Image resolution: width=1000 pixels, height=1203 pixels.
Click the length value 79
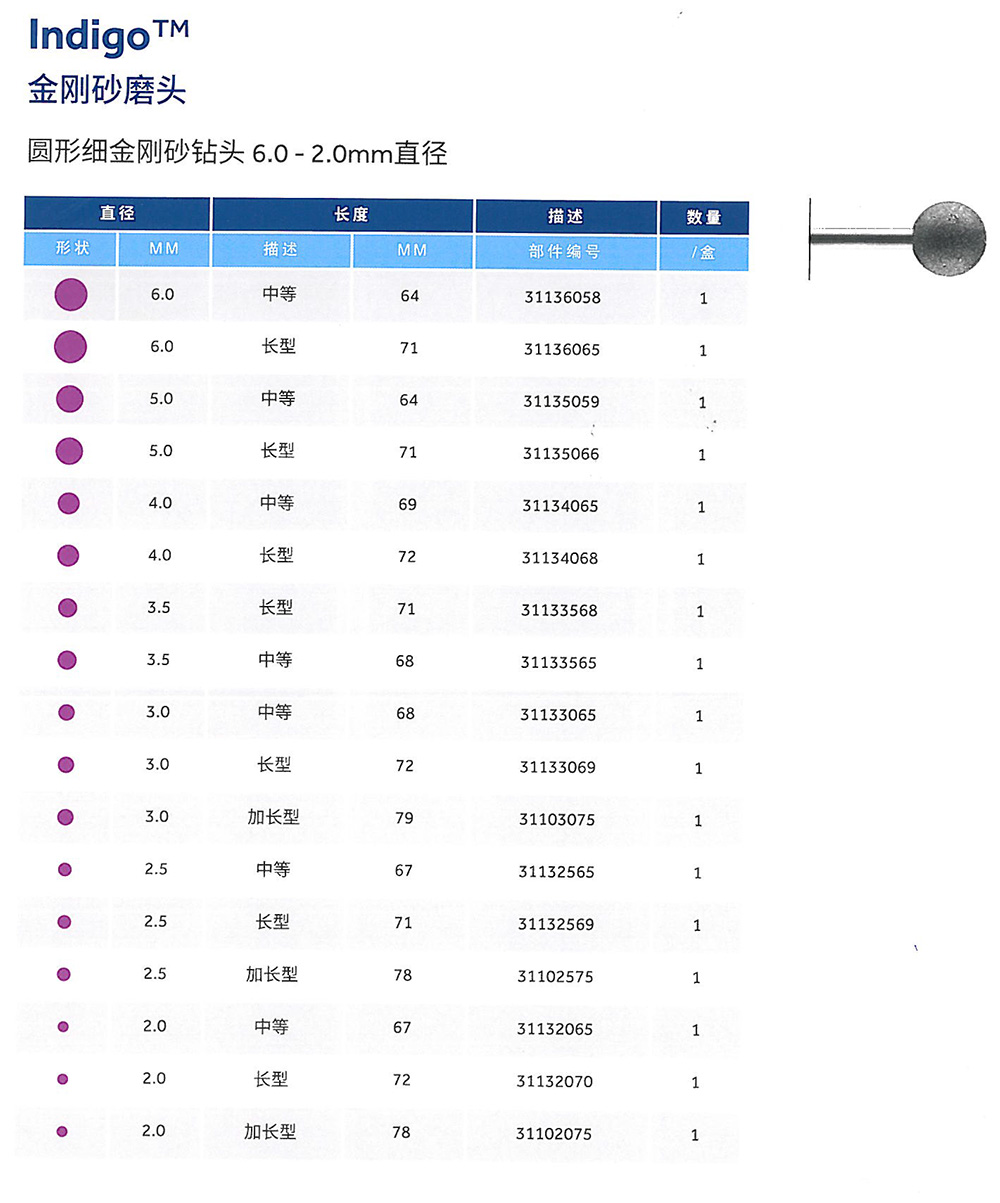pyautogui.click(x=405, y=818)
